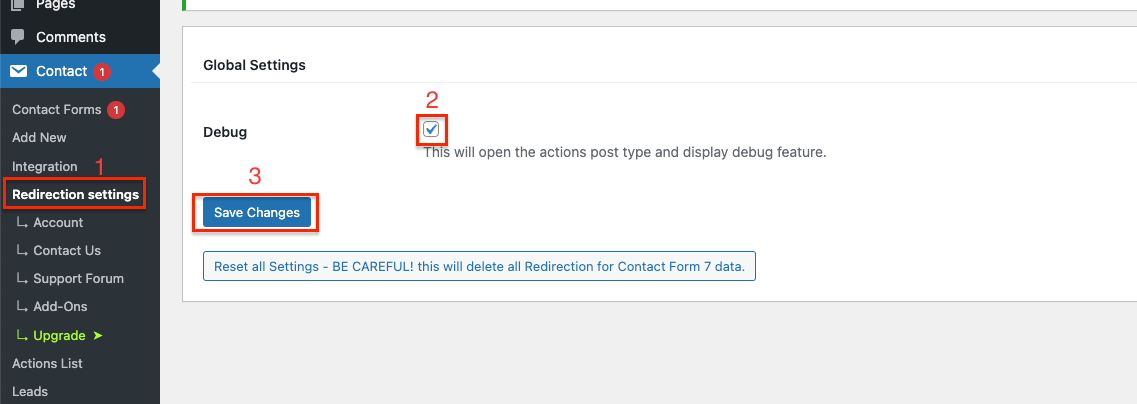
Task: Click the Contact envelope icon
Action: 18,71
